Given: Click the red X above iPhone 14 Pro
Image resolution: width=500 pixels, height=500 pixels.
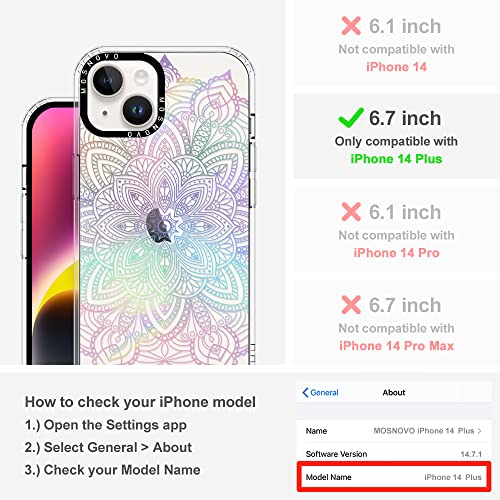Looking at the screenshot, I should (x=351, y=212).
